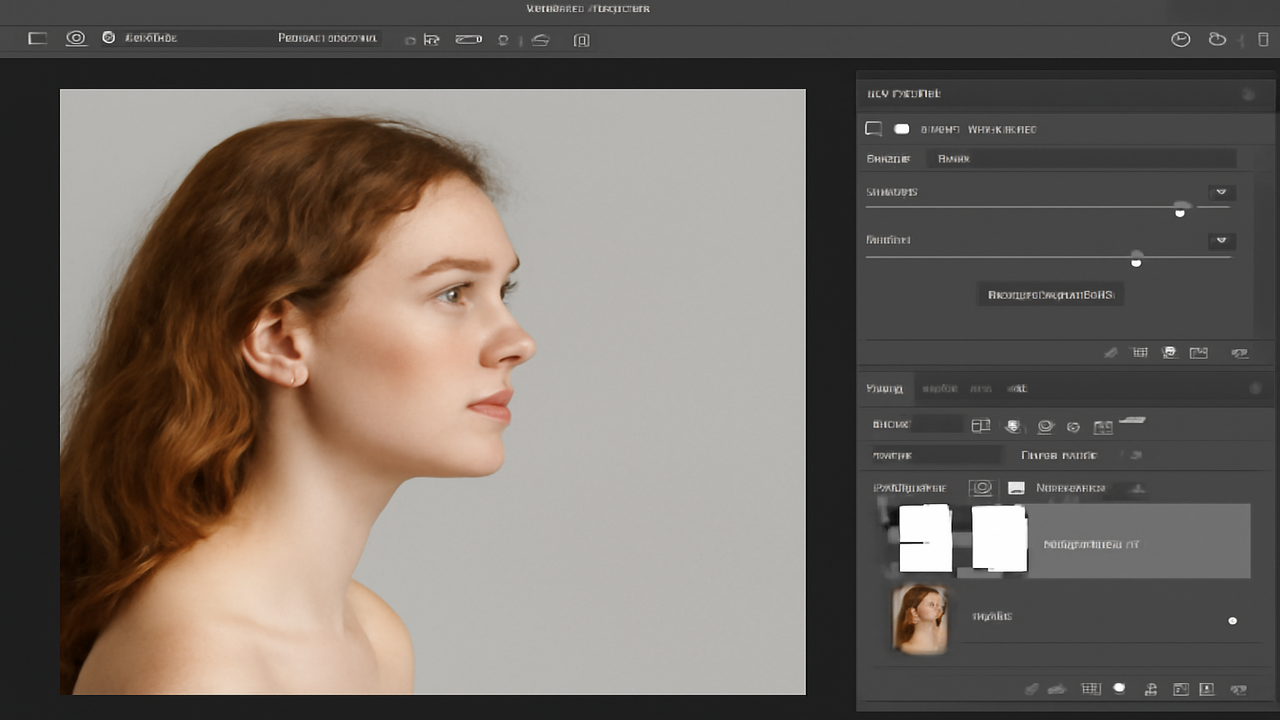
Task: Click the stamp-like icon in upper panel footer
Action: (x=1169, y=353)
